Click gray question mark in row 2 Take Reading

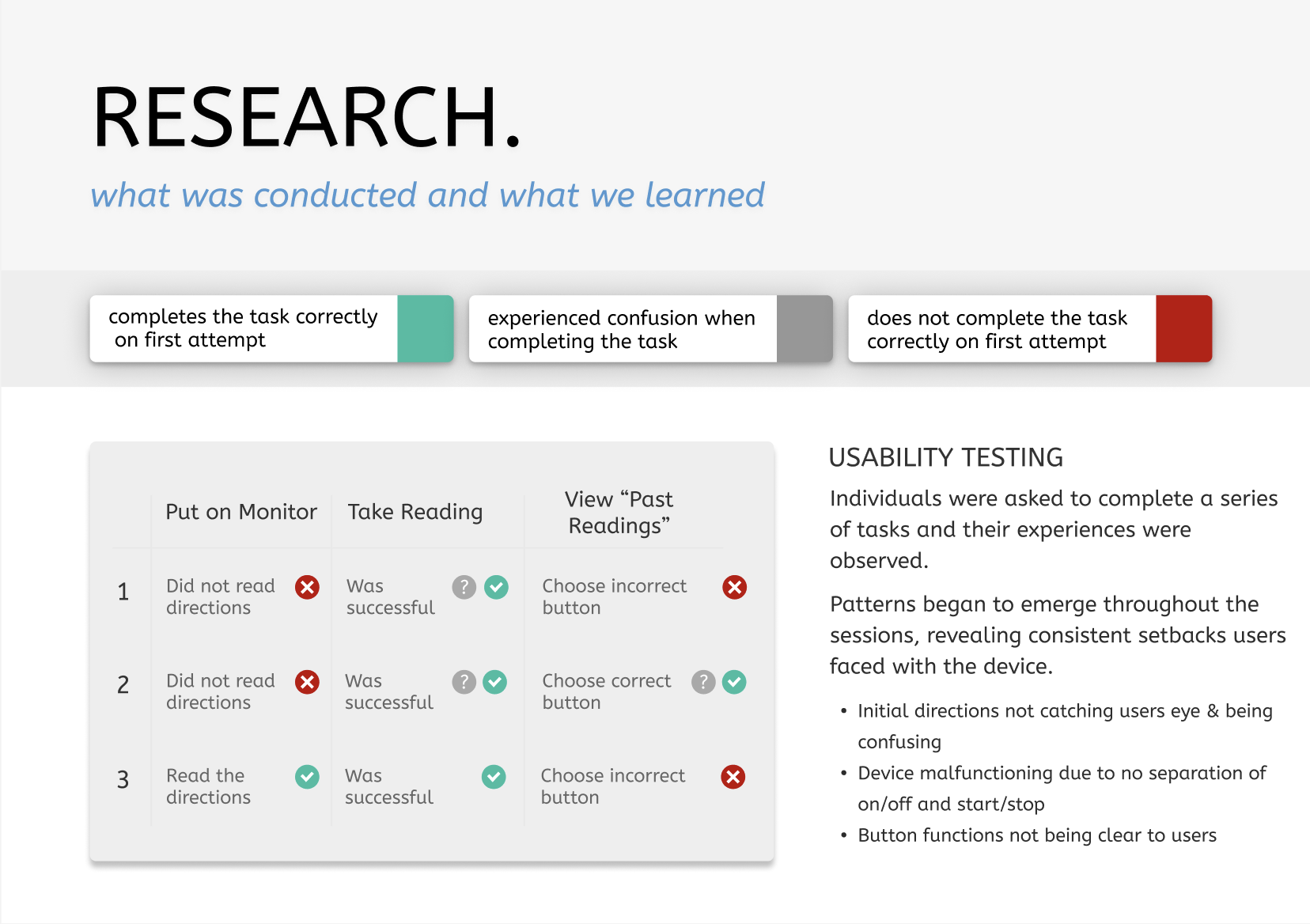[x=464, y=682]
